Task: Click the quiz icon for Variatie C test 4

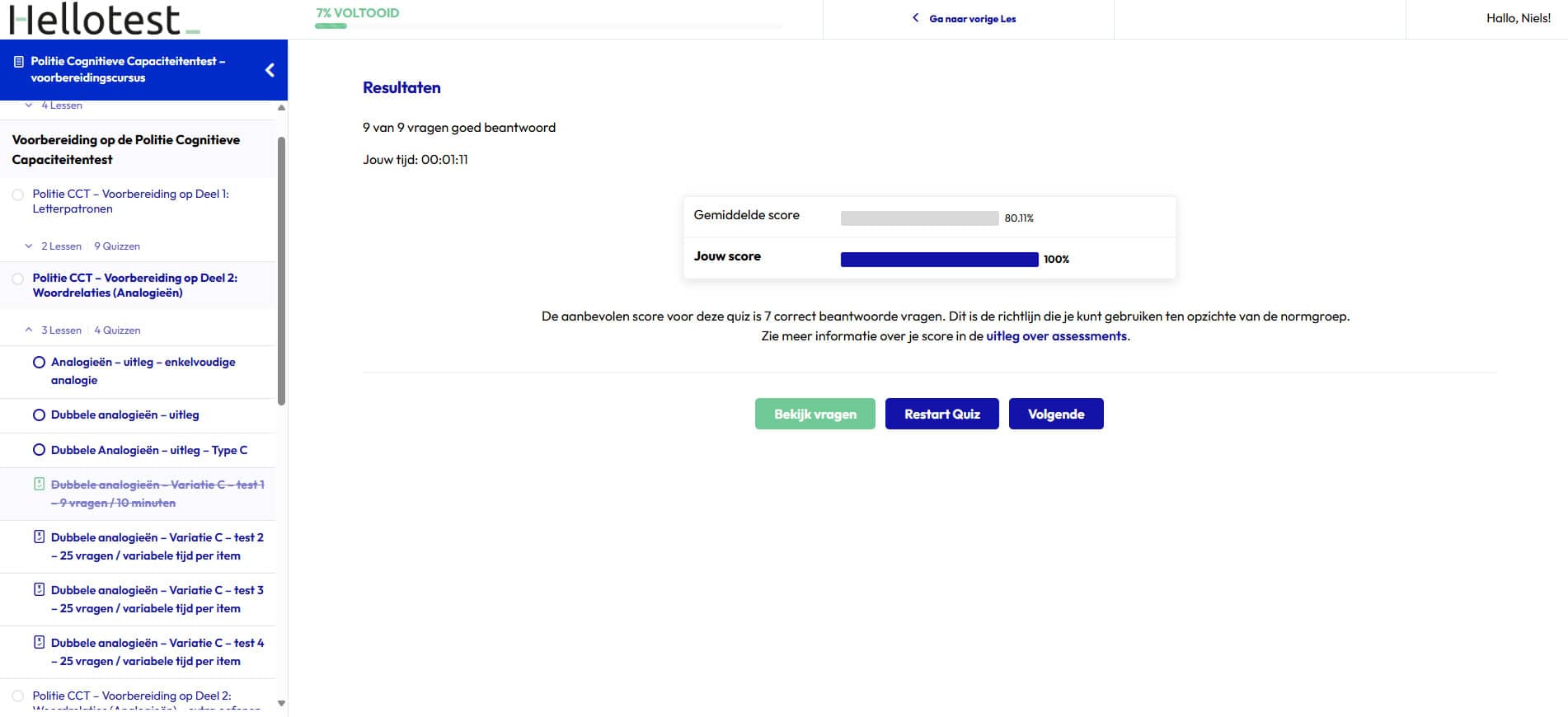Action: (39, 642)
